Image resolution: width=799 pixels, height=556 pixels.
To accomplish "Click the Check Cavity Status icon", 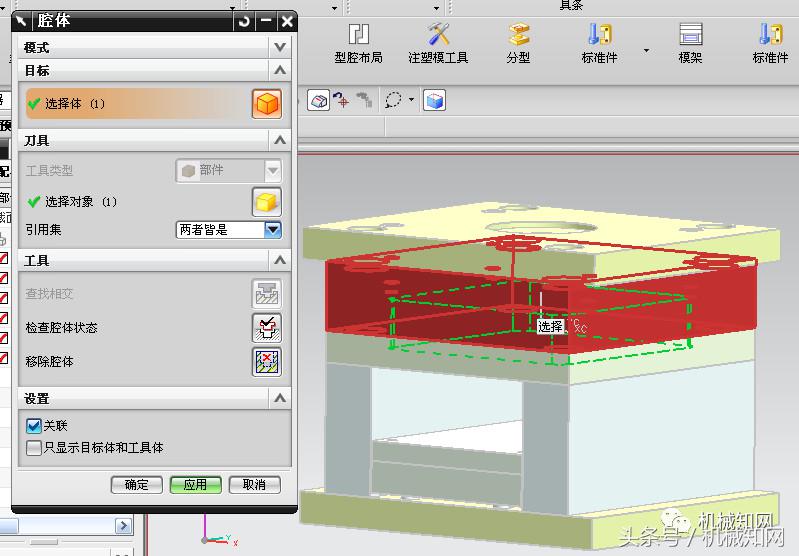I will click(267, 328).
